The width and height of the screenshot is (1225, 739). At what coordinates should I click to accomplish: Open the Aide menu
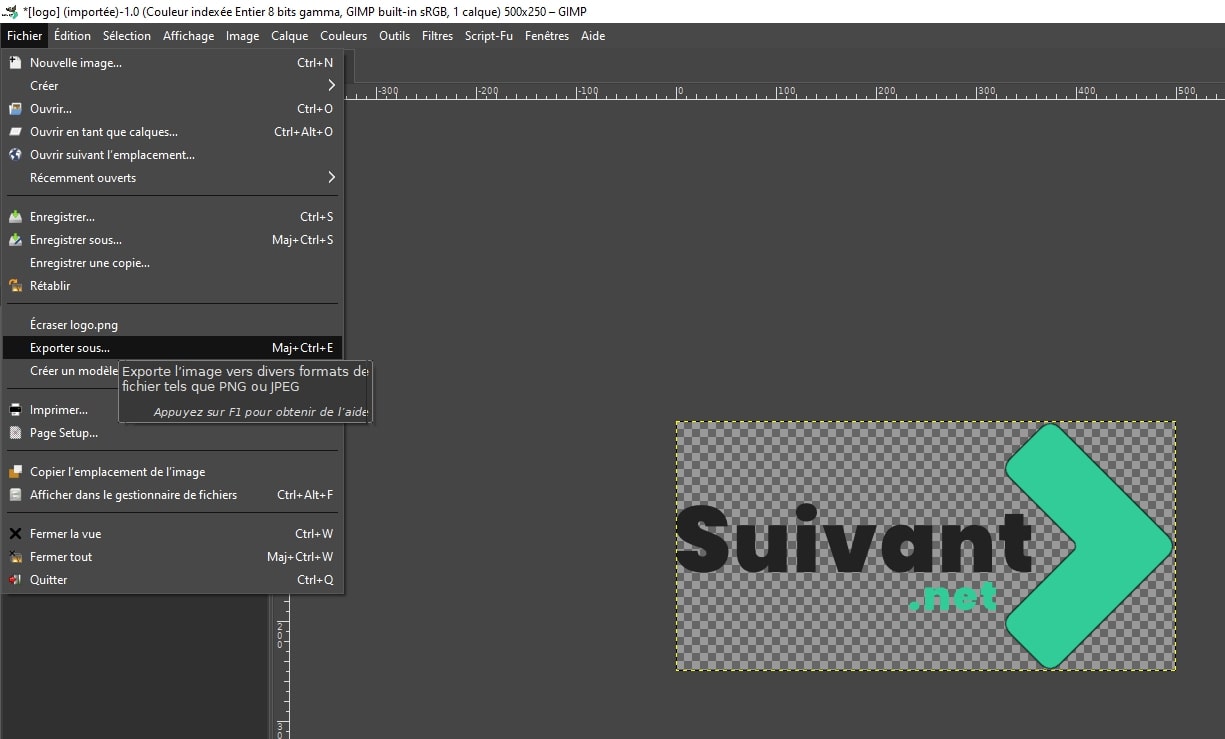(593, 36)
